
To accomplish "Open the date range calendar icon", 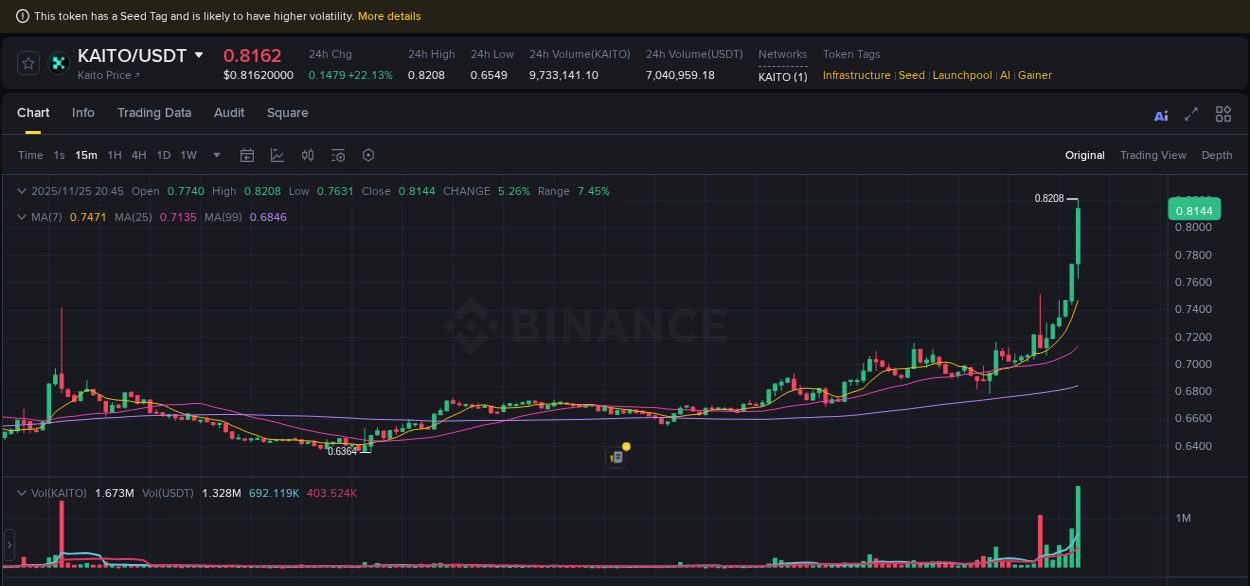I will pyautogui.click(x=247, y=155).
